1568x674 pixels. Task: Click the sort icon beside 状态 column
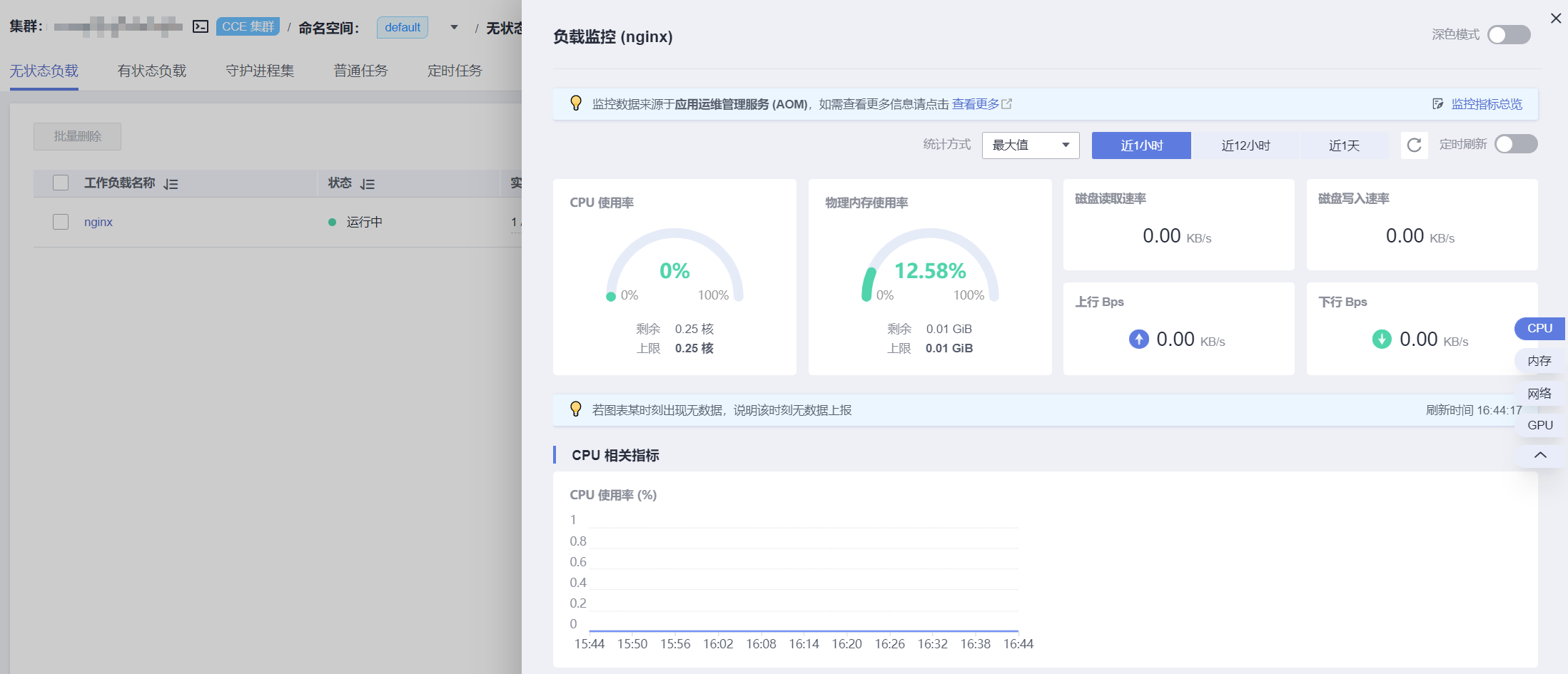pos(368,184)
